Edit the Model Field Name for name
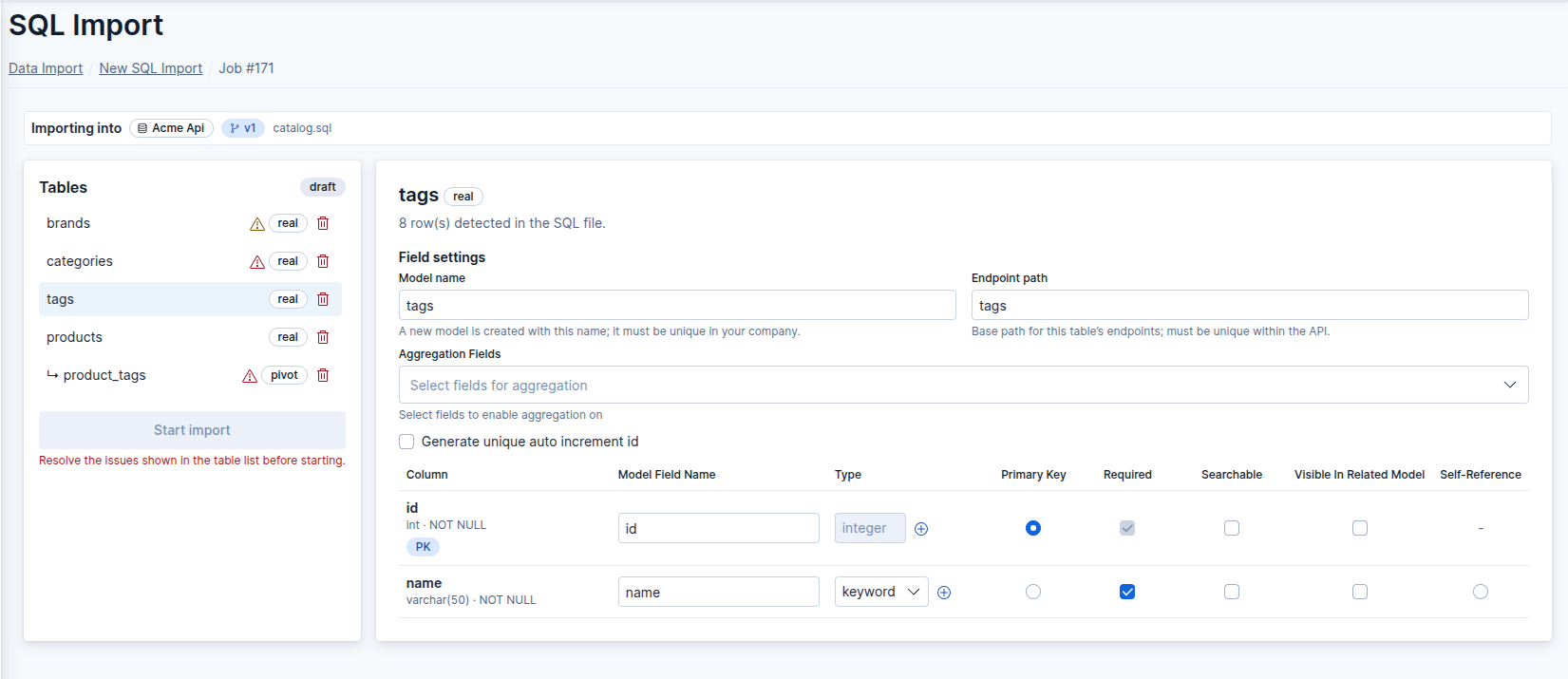This screenshot has height=679, width=1568. [719, 592]
